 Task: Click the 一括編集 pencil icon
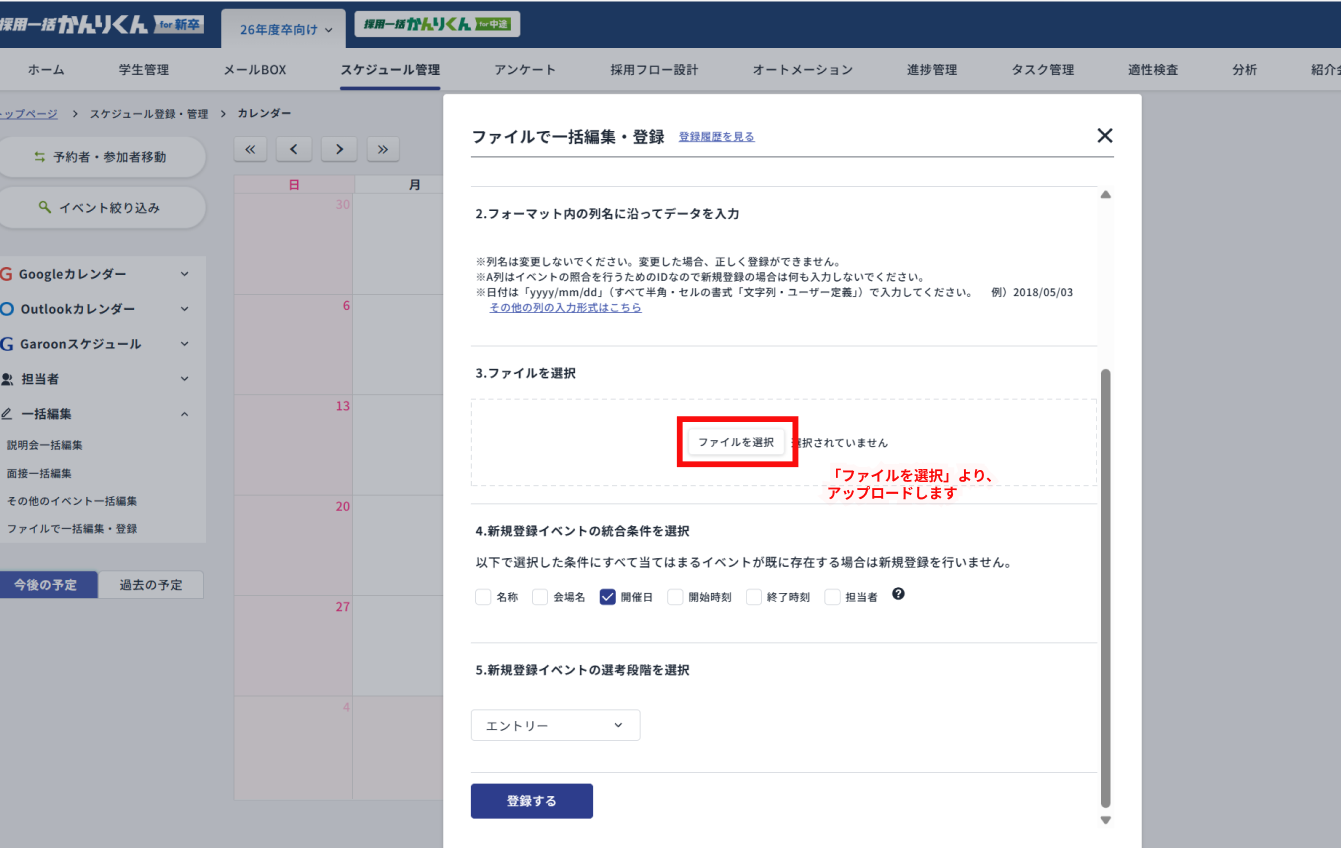click(x=9, y=413)
